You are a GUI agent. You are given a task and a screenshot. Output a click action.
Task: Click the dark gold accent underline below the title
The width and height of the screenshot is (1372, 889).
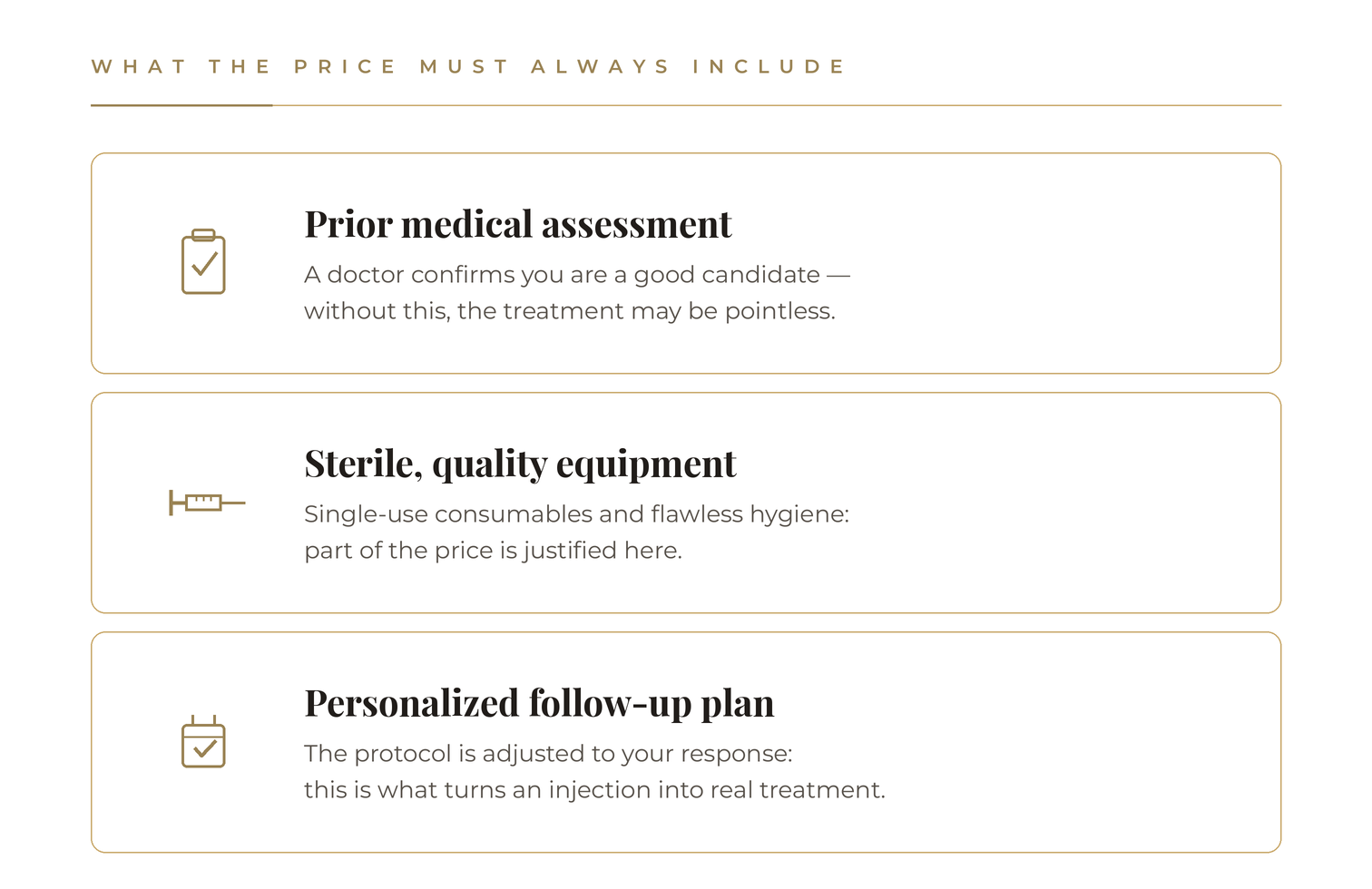pos(181,105)
